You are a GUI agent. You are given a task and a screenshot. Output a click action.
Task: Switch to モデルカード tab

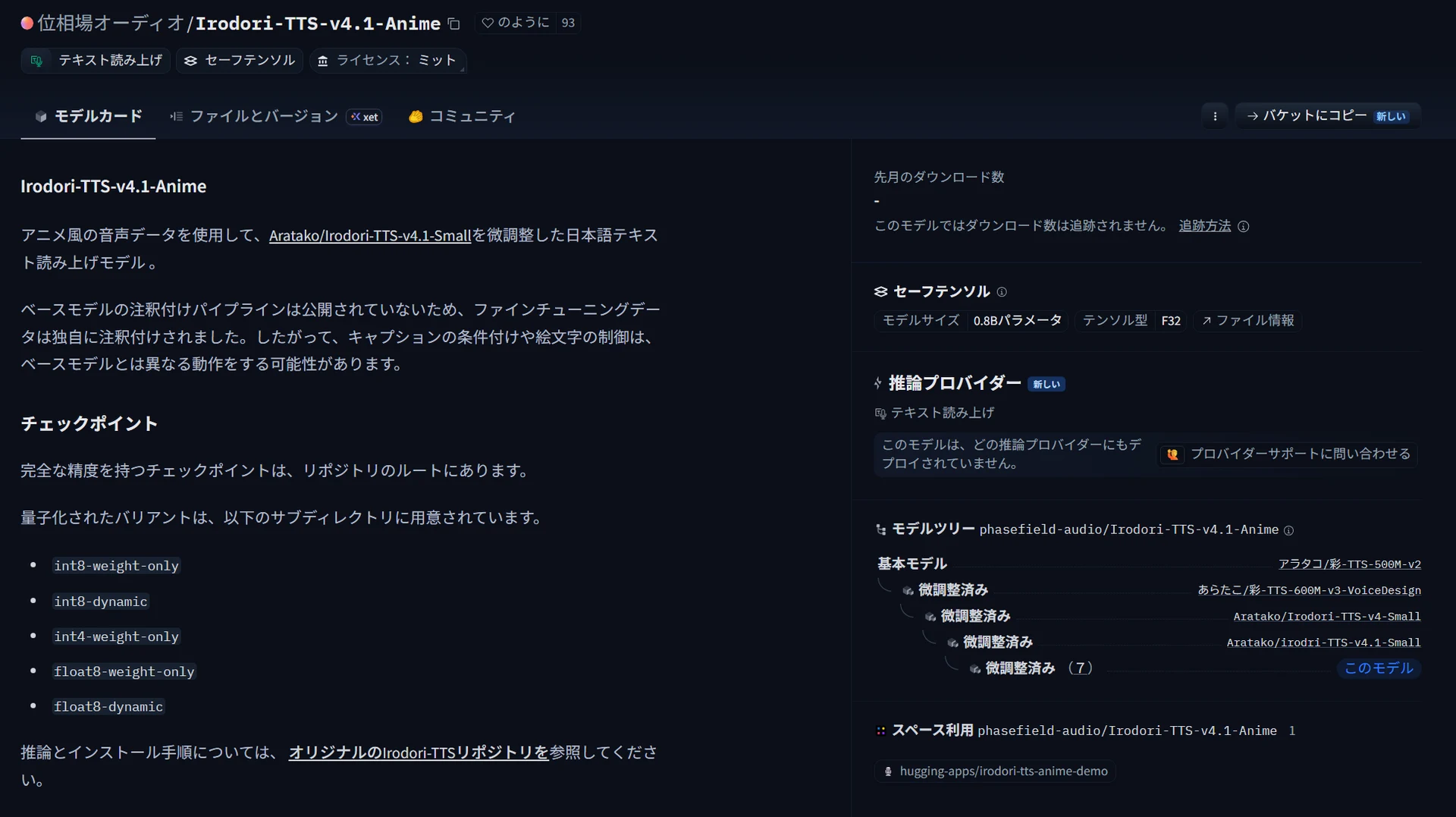[x=88, y=116]
